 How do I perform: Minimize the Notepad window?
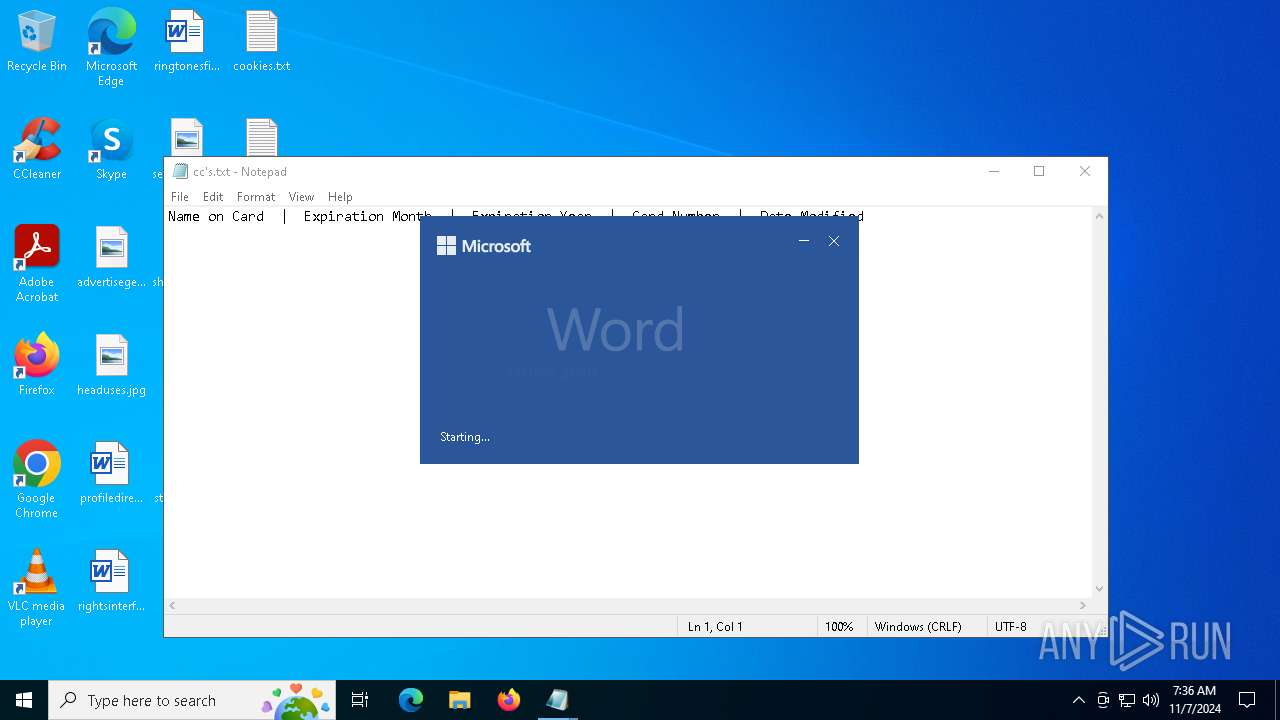[x=994, y=171]
